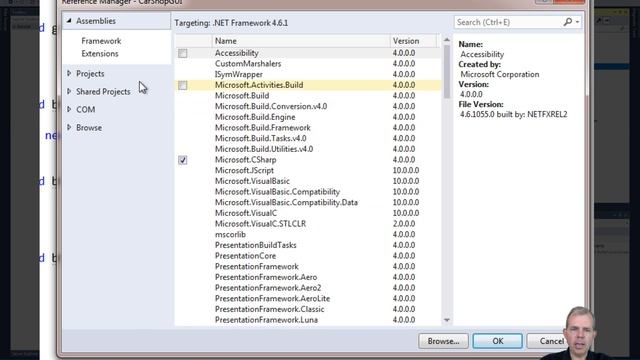The image size is (640, 360).
Task: Collapse the Assemblies section
Action: coord(69,20)
